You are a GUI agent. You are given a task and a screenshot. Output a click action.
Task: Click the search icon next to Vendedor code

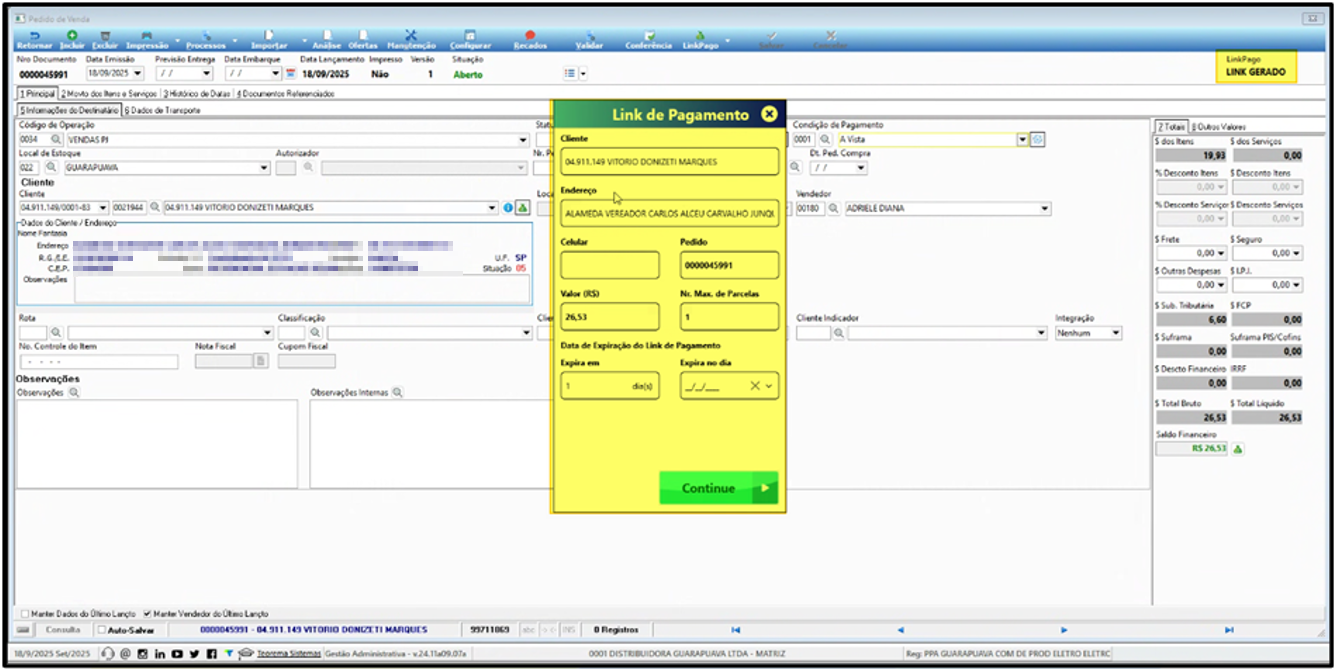(832, 208)
